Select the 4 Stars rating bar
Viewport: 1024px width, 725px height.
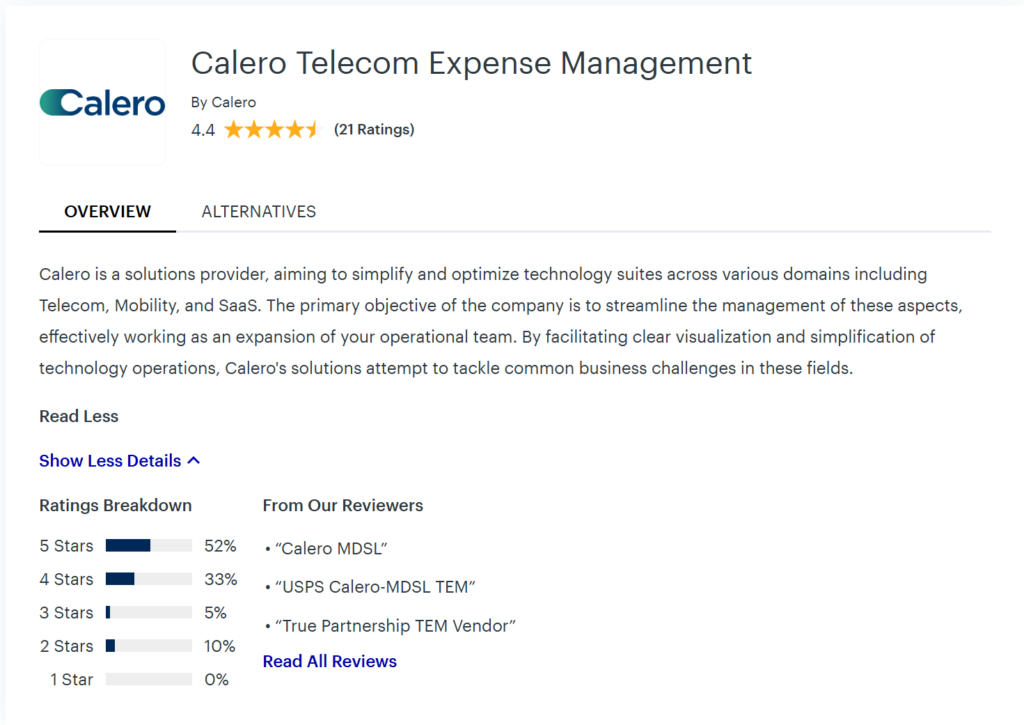(x=148, y=579)
